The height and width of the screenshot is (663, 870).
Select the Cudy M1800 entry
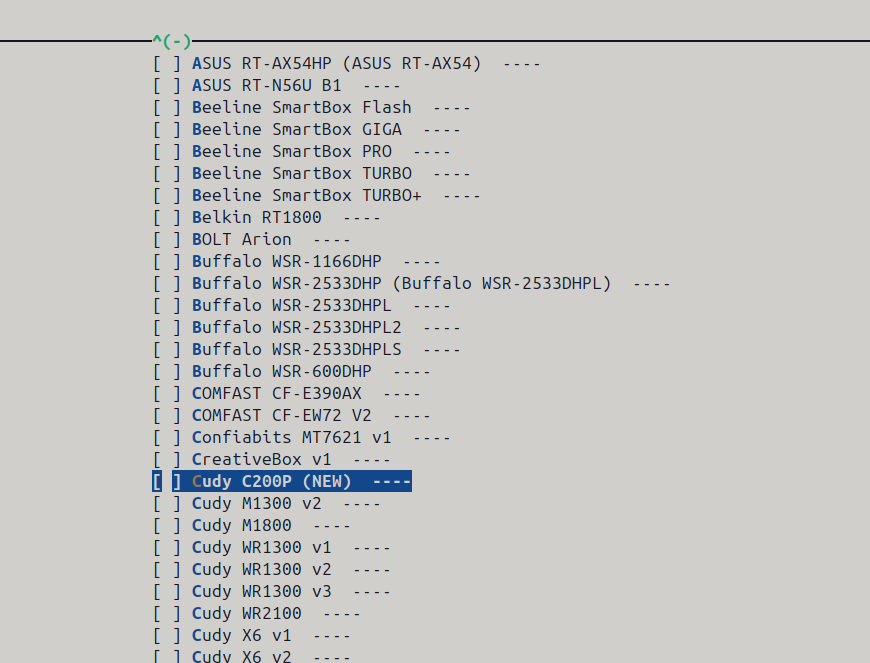tap(251, 525)
